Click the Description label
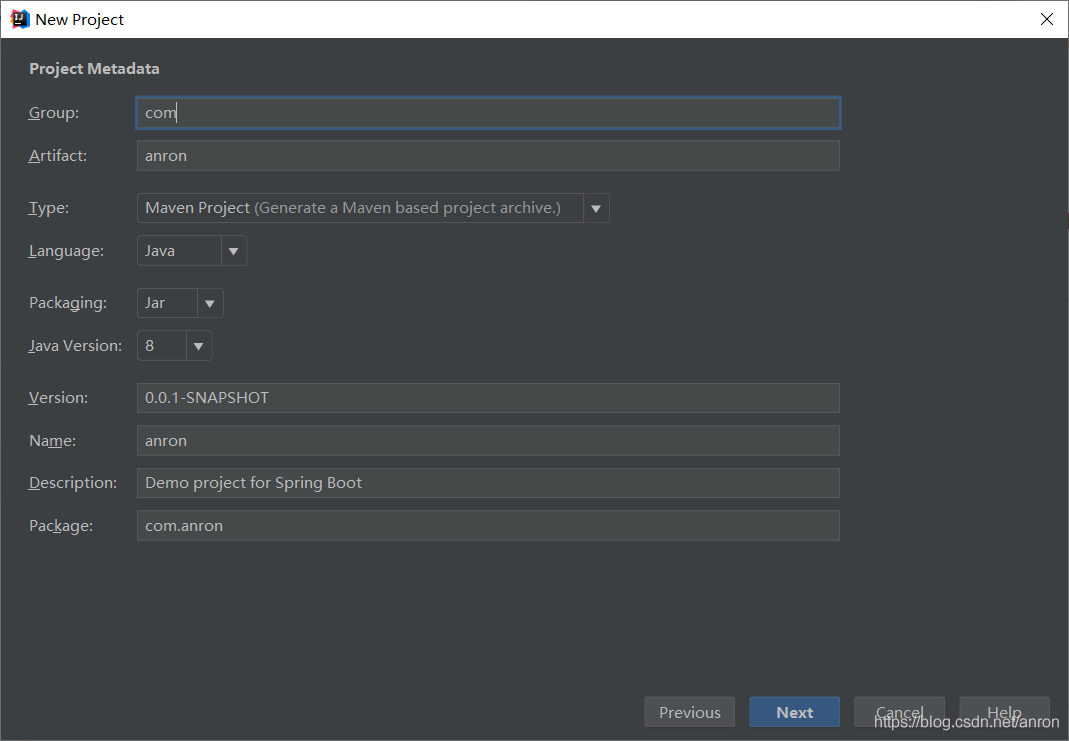1069x741 pixels. pyautogui.click(x=73, y=483)
